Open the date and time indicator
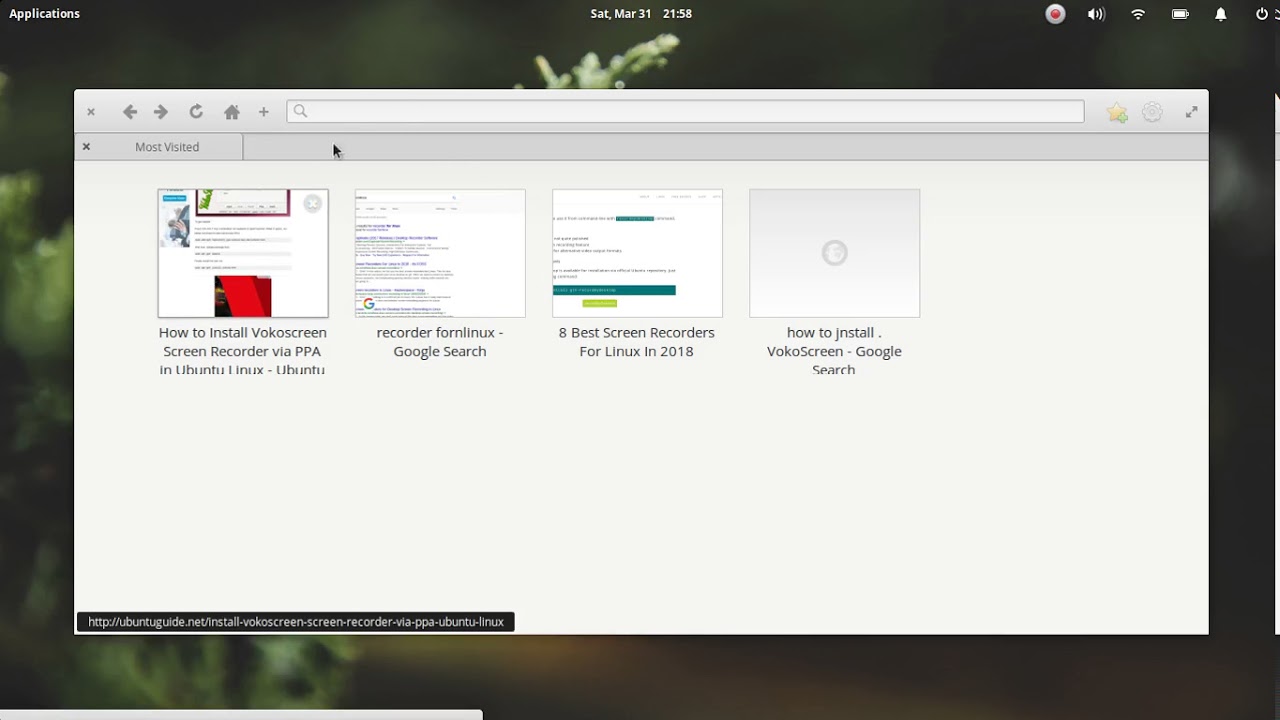 [x=641, y=13]
